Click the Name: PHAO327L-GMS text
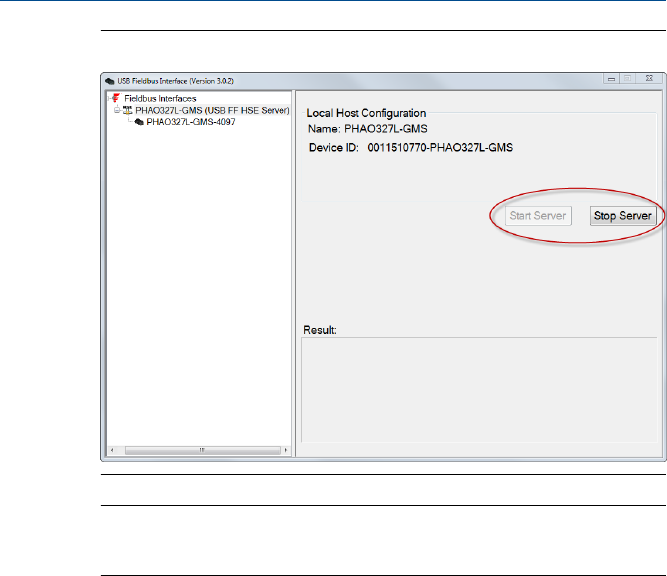The width and height of the screenshot is (667, 576). coord(368,129)
